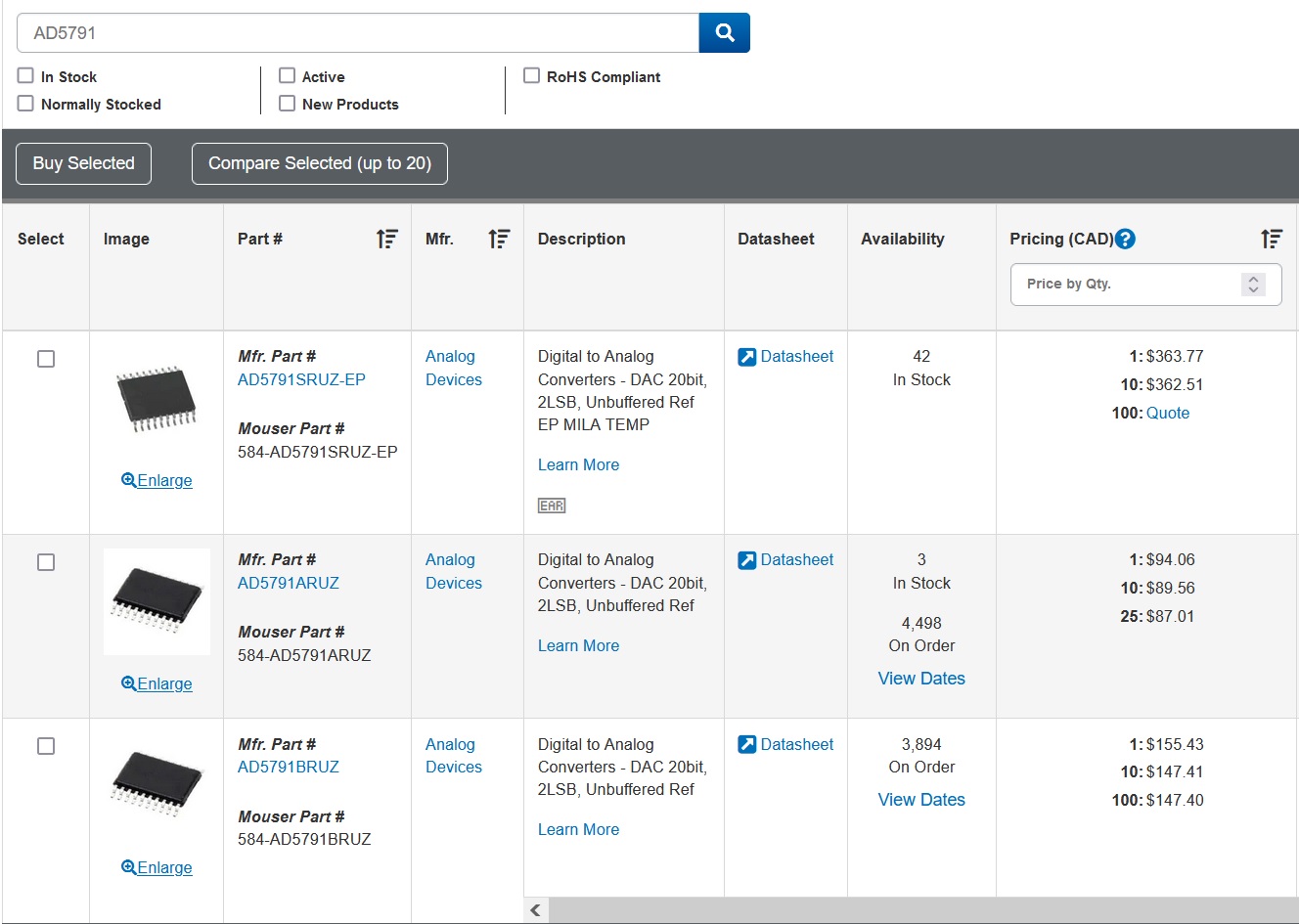
Task: Toggle RoHS Compliant filter
Action: pyautogui.click(x=531, y=75)
